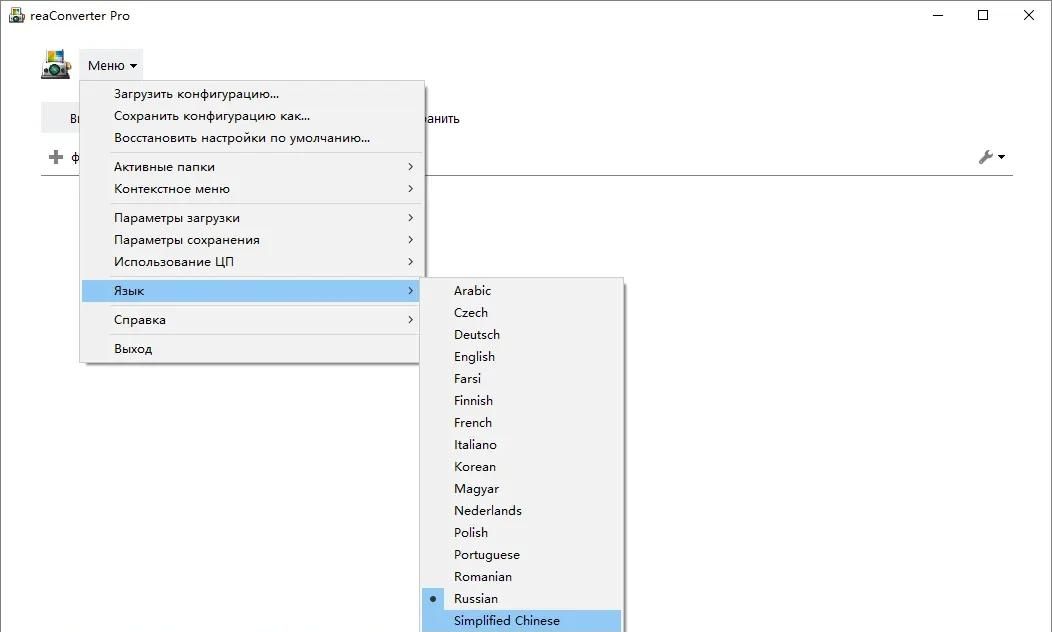Click the reaConverter Pro title bar icon

[16, 15]
